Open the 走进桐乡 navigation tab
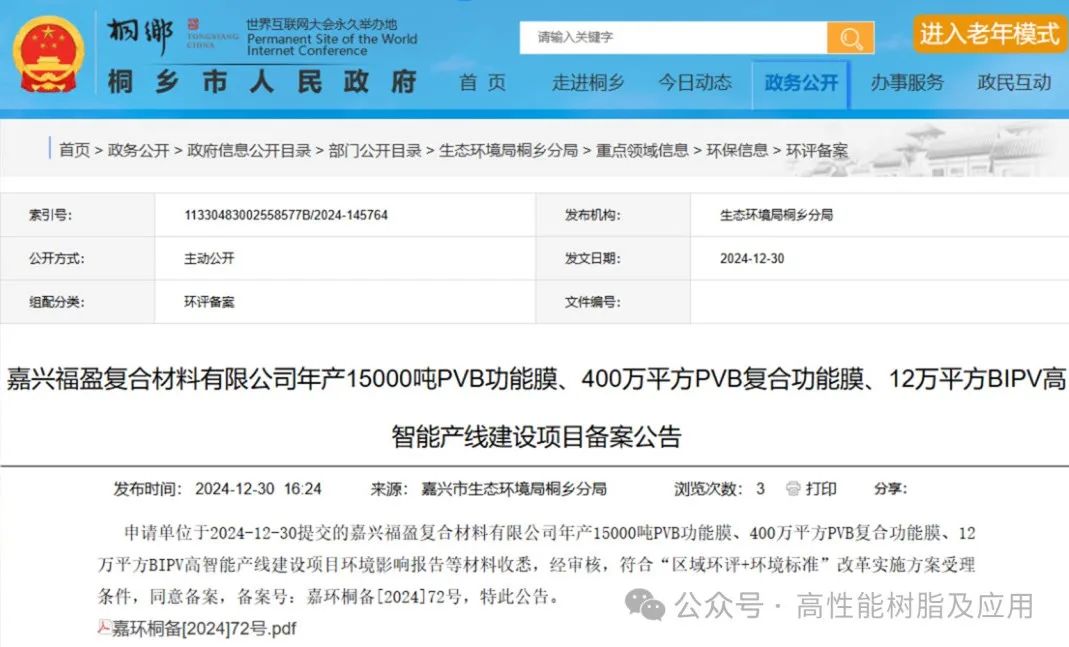 pos(588,83)
